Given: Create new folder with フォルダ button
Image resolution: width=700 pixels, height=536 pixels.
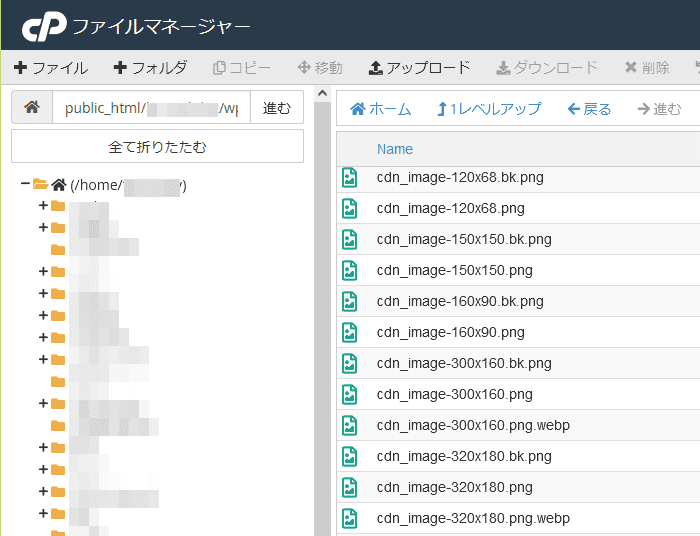Looking at the screenshot, I should [150, 68].
